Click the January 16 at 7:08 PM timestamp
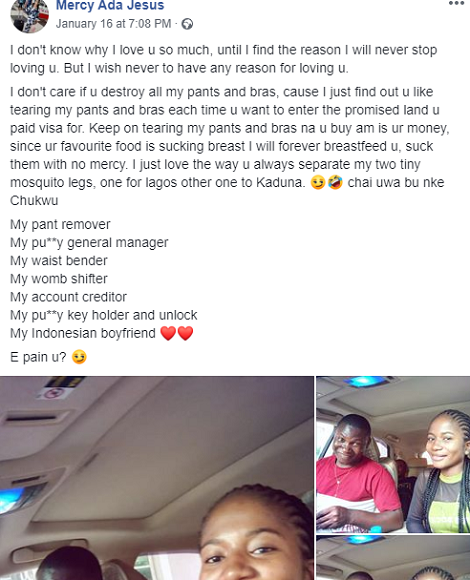The width and height of the screenshot is (470, 580). tap(114, 24)
